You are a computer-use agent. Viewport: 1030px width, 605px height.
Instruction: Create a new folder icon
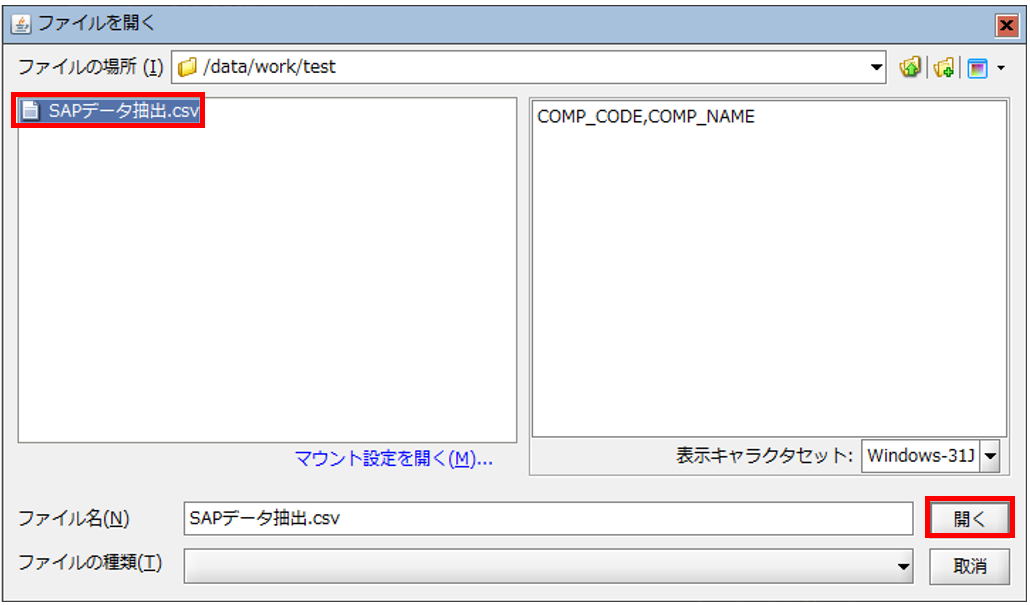coord(943,68)
